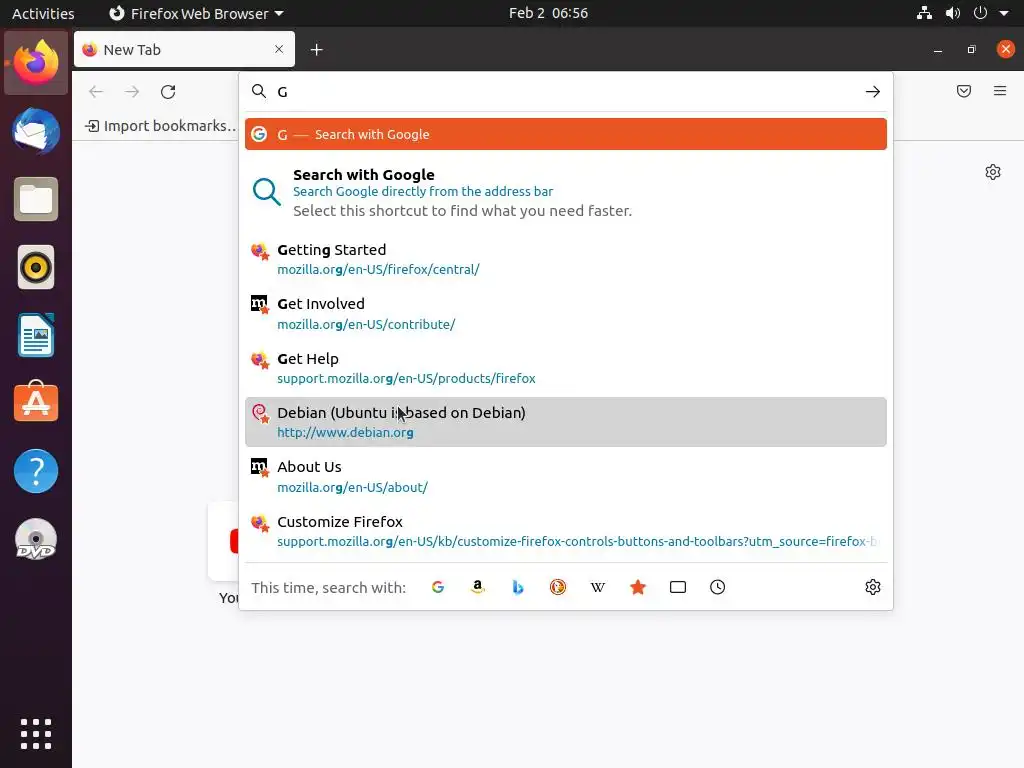Click the back navigation arrow

click(96, 91)
